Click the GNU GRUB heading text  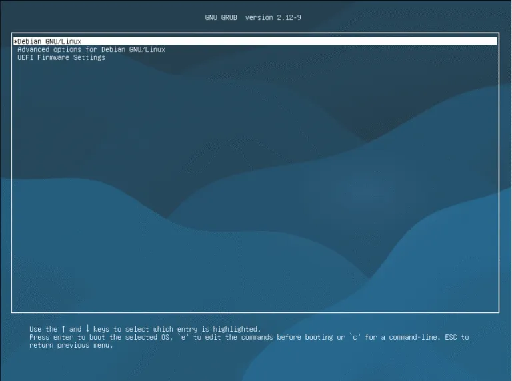pyautogui.click(x=221, y=18)
